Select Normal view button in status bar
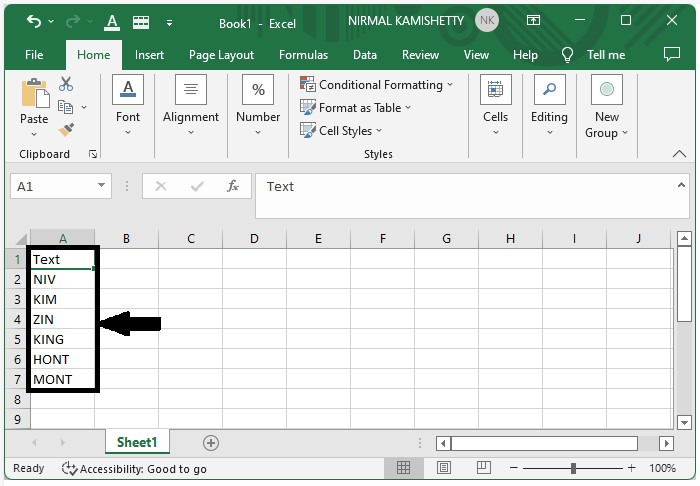Viewport: 700px width, 486px height. [x=403, y=468]
